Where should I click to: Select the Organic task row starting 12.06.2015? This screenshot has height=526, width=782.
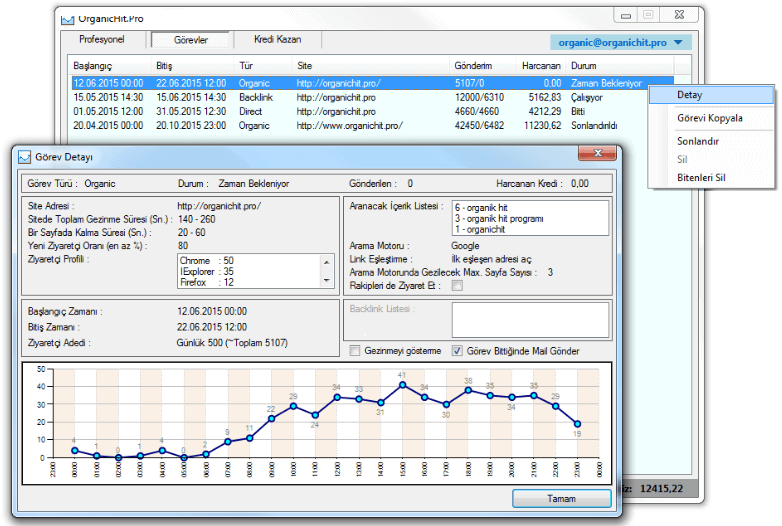point(372,83)
